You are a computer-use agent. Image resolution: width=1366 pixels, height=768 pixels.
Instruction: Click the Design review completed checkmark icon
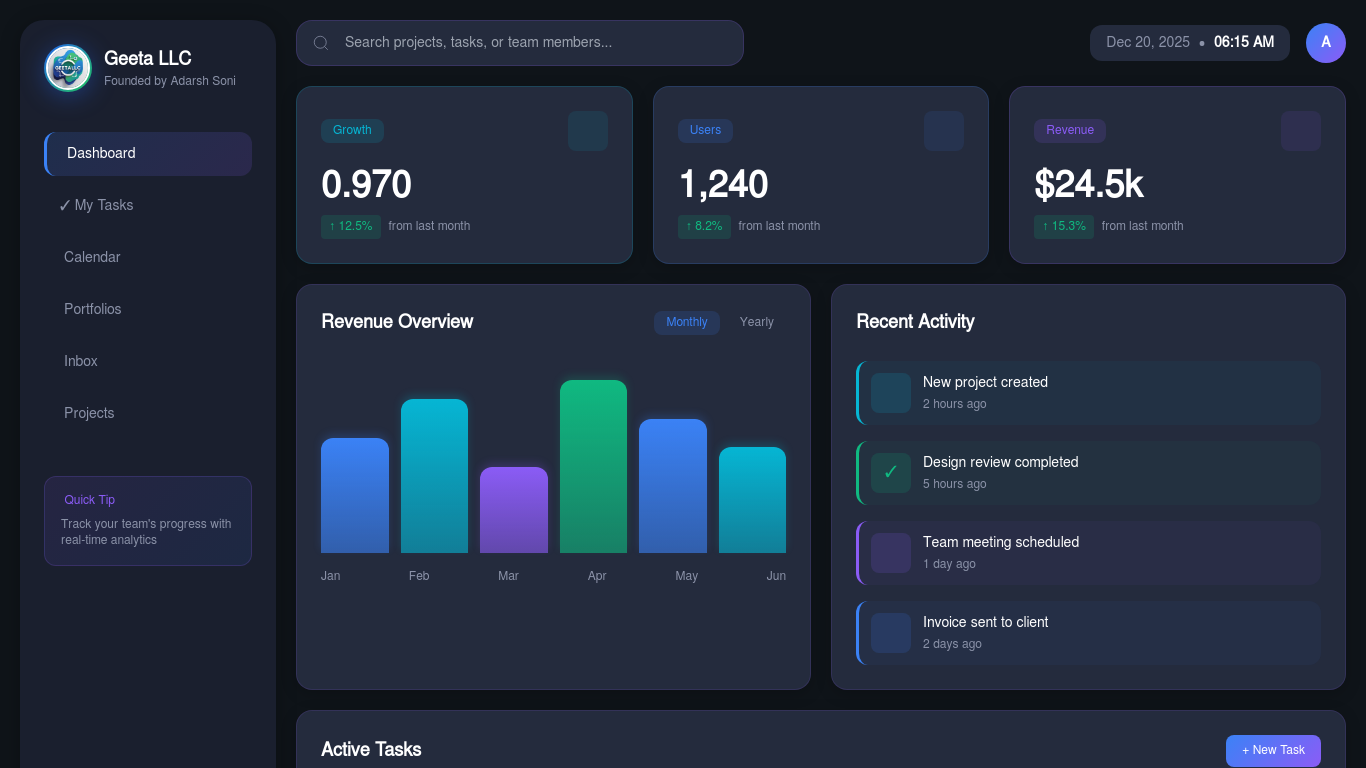(x=891, y=473)
